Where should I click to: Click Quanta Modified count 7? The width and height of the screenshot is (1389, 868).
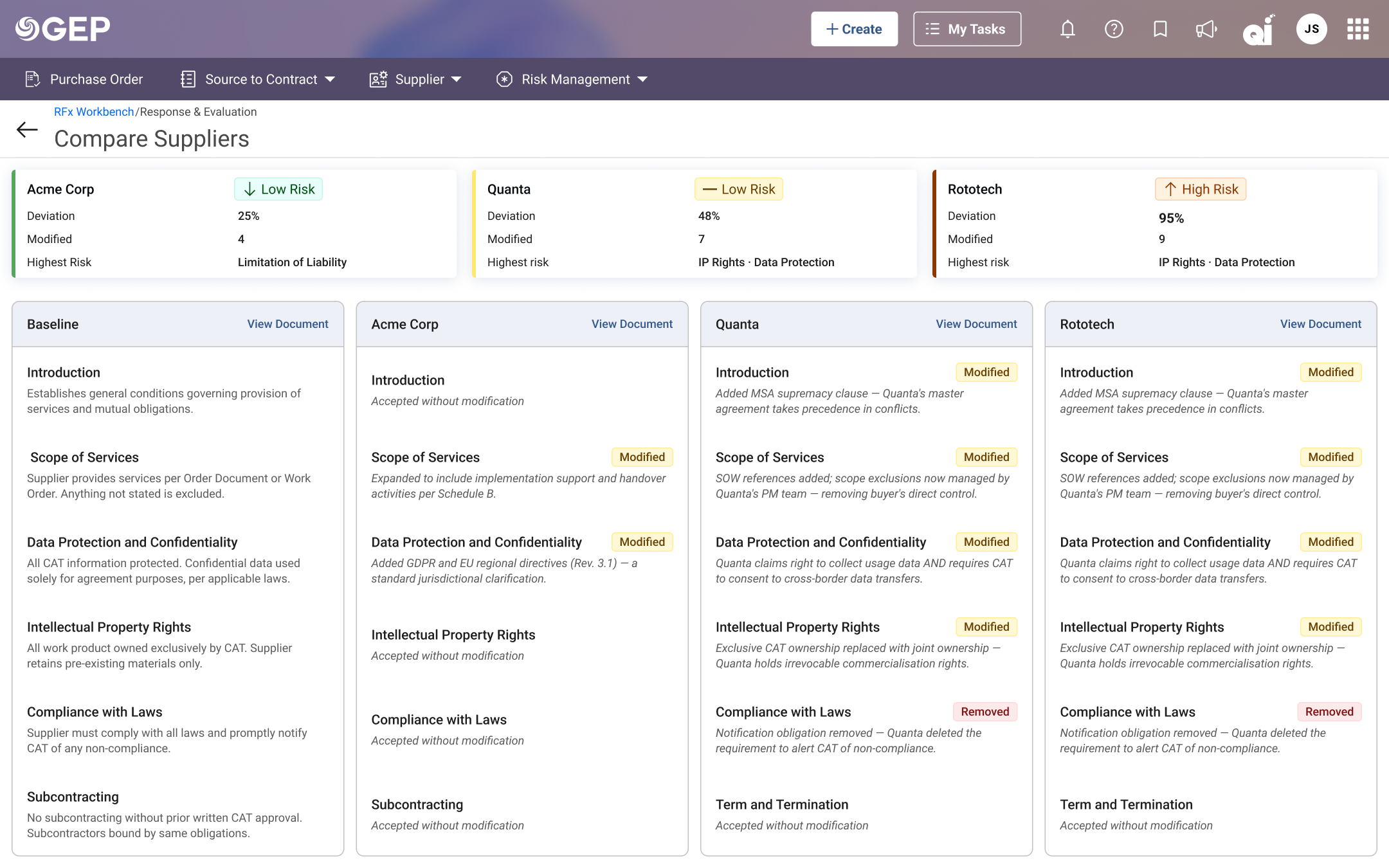pos(702,239)
